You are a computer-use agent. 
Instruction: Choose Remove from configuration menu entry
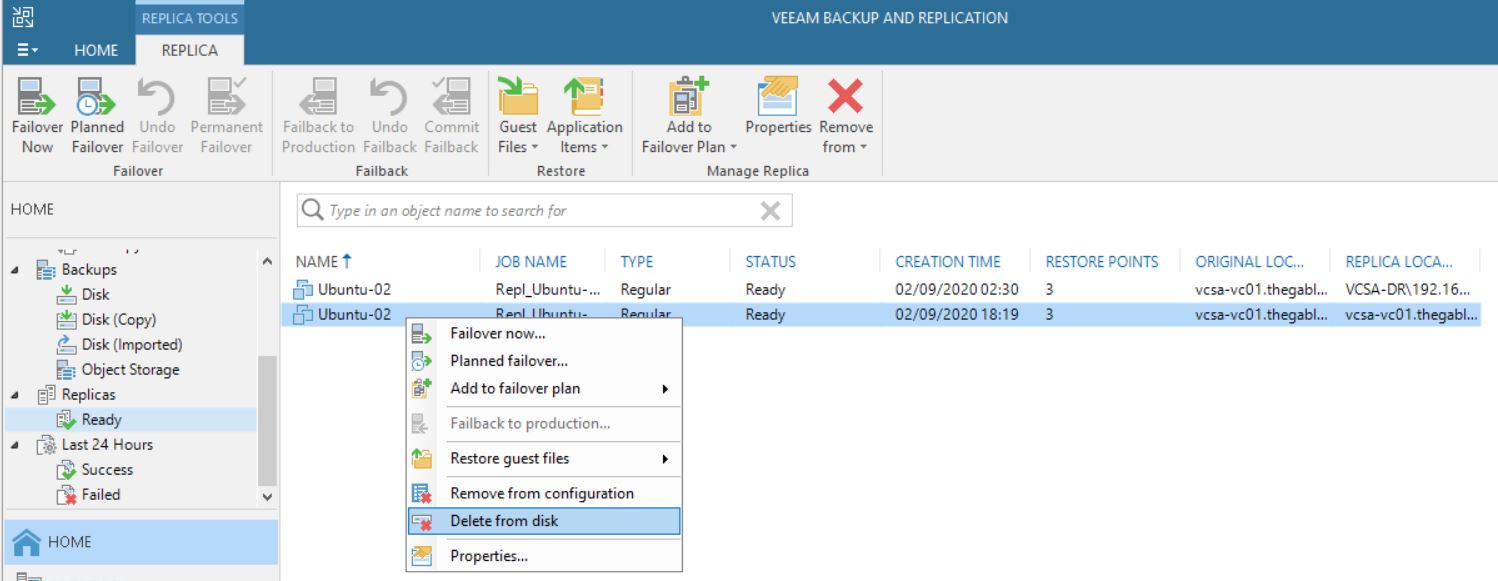pos(544,493)
